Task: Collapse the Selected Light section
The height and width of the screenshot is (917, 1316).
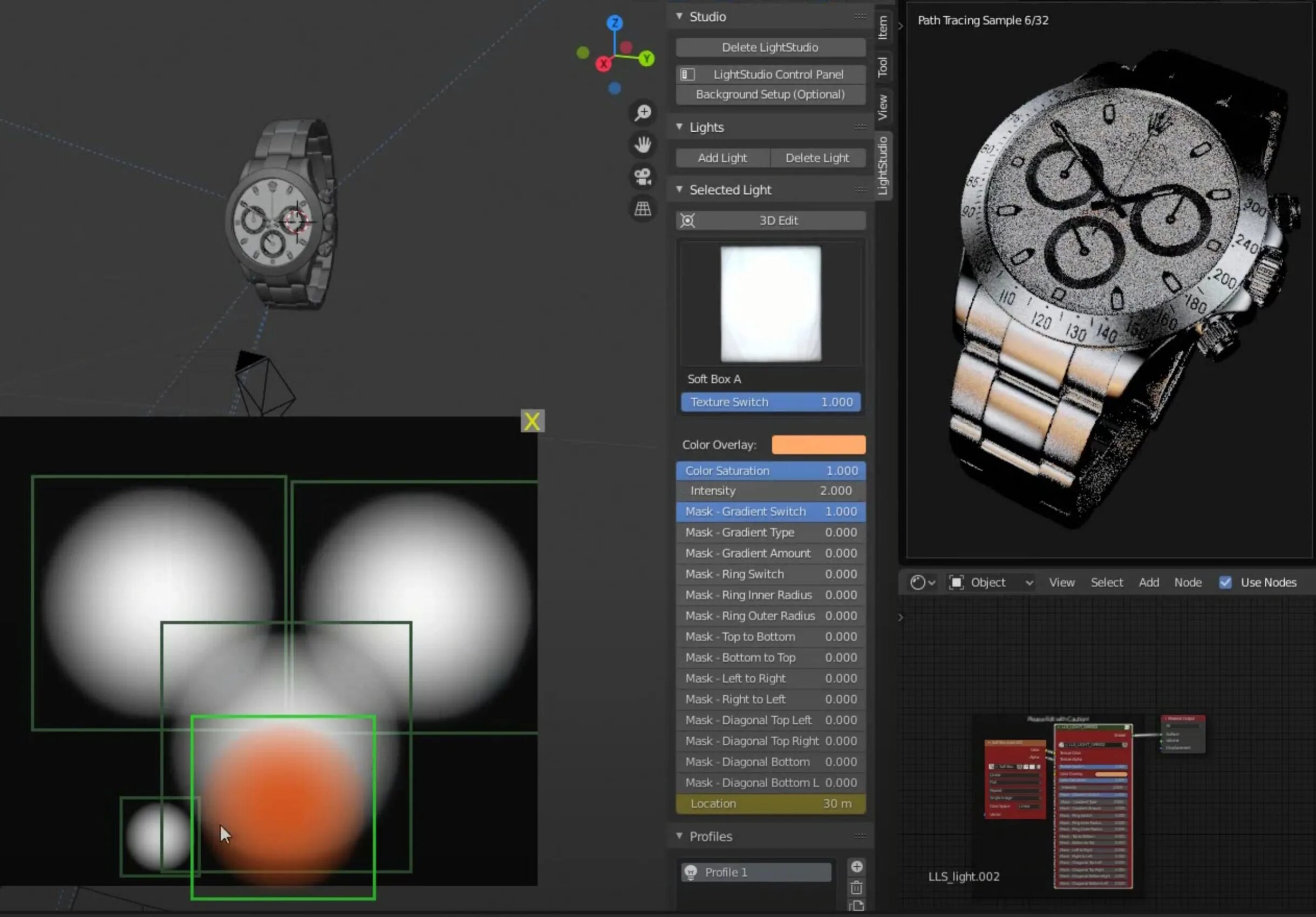Action: pyautogui.click(x=679, y=189)
